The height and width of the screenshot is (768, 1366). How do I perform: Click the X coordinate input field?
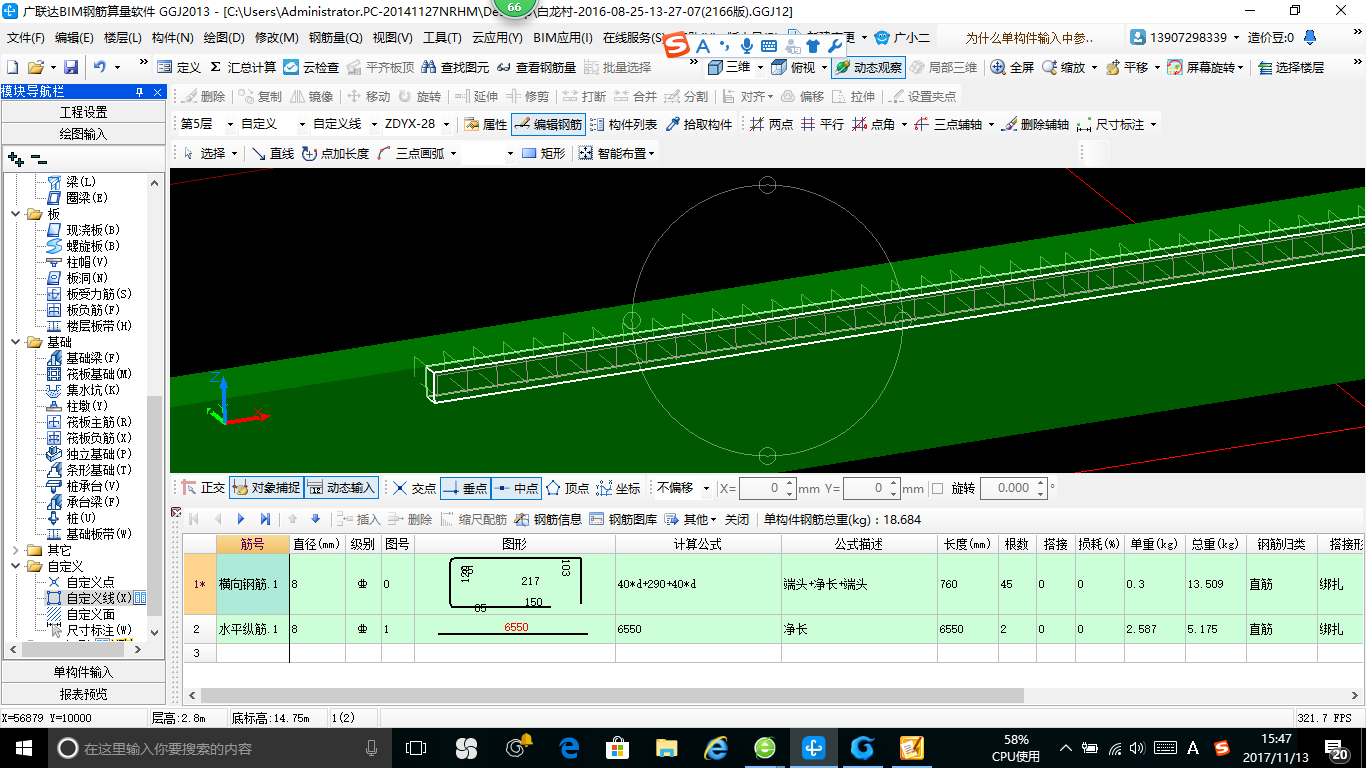pos(768,488)
